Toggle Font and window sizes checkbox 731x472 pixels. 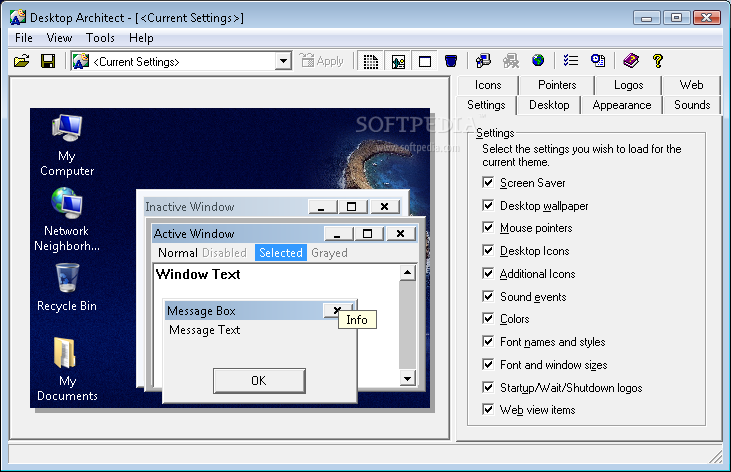click(x=488, y=364)
